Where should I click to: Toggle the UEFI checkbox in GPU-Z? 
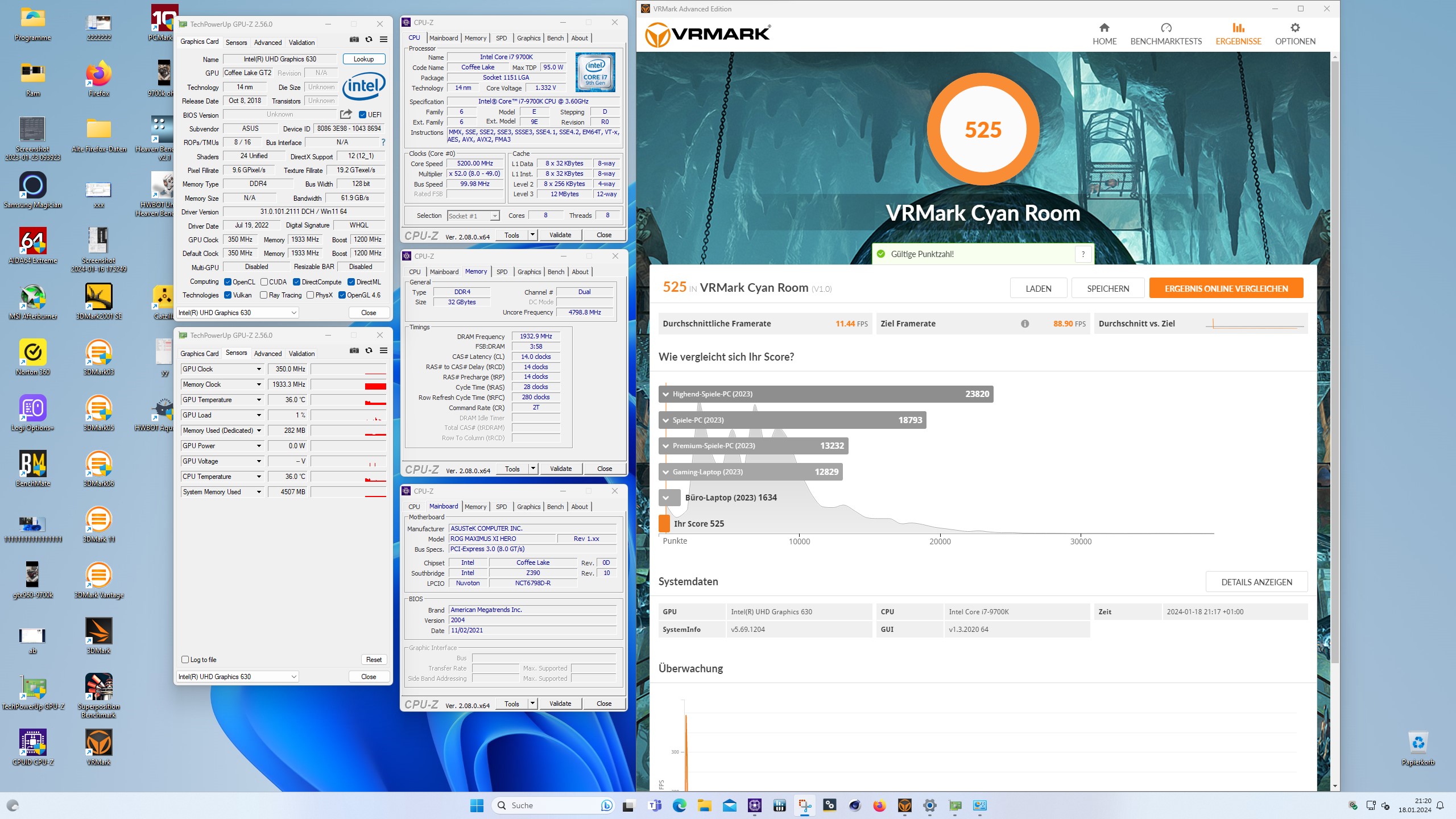(362, 115)
